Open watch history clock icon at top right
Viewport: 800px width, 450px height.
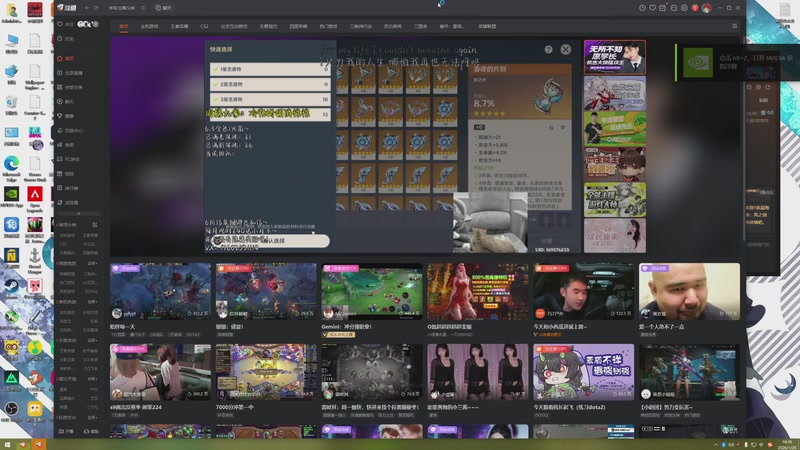tap(642, 8)
